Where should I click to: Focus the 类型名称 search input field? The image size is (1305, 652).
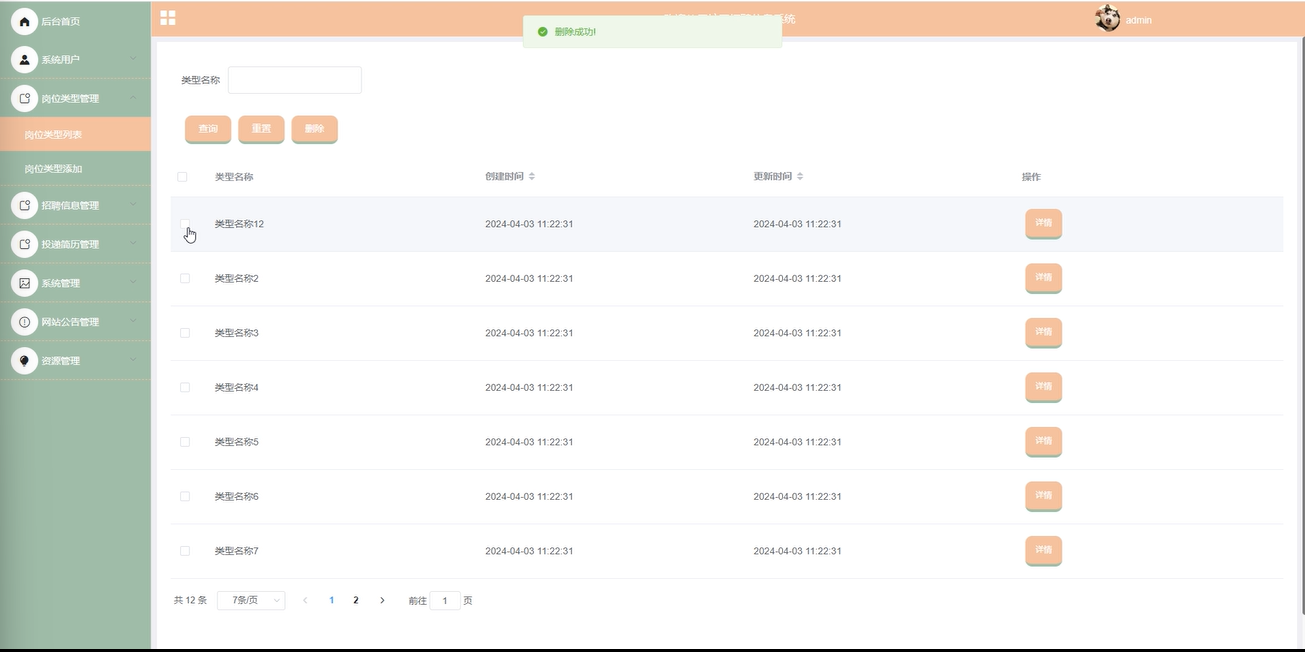click(295, 80)
